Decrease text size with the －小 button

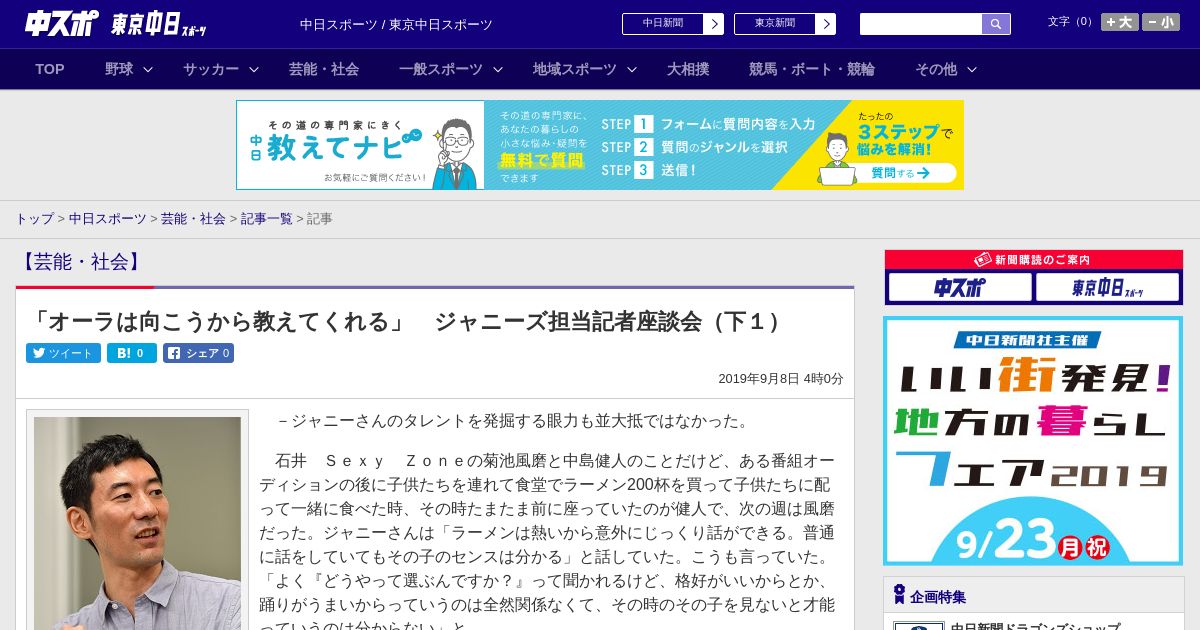click(x=1161, y=22)
